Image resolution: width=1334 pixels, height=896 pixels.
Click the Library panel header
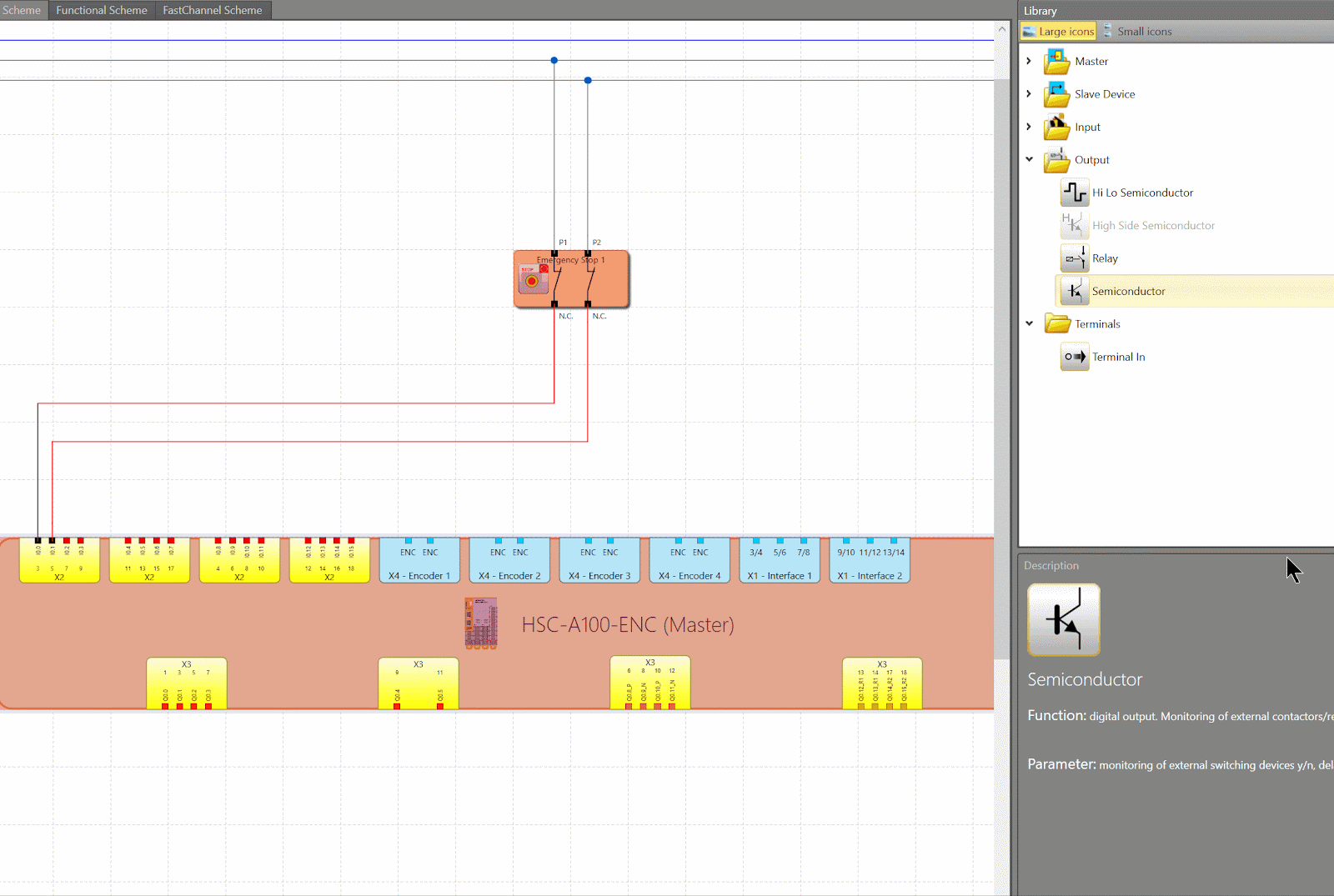pos(1176,10)
